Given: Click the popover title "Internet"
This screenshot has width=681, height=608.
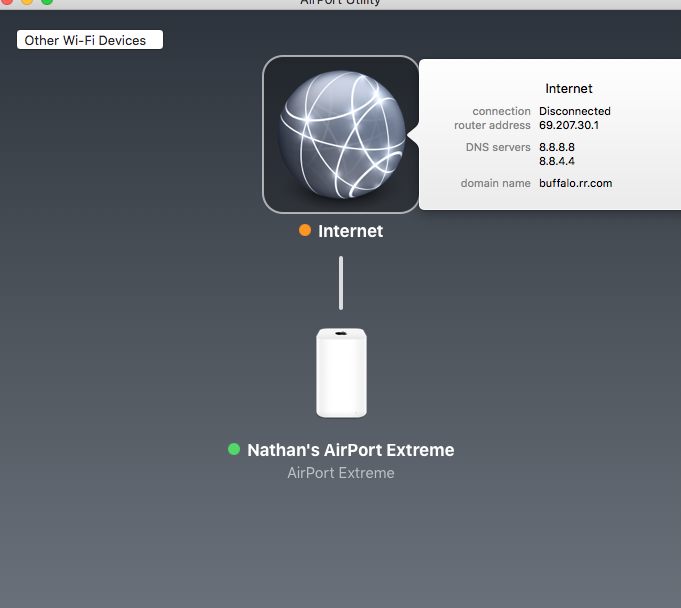Looking at the screenshot, I should [x=569, y=89].
